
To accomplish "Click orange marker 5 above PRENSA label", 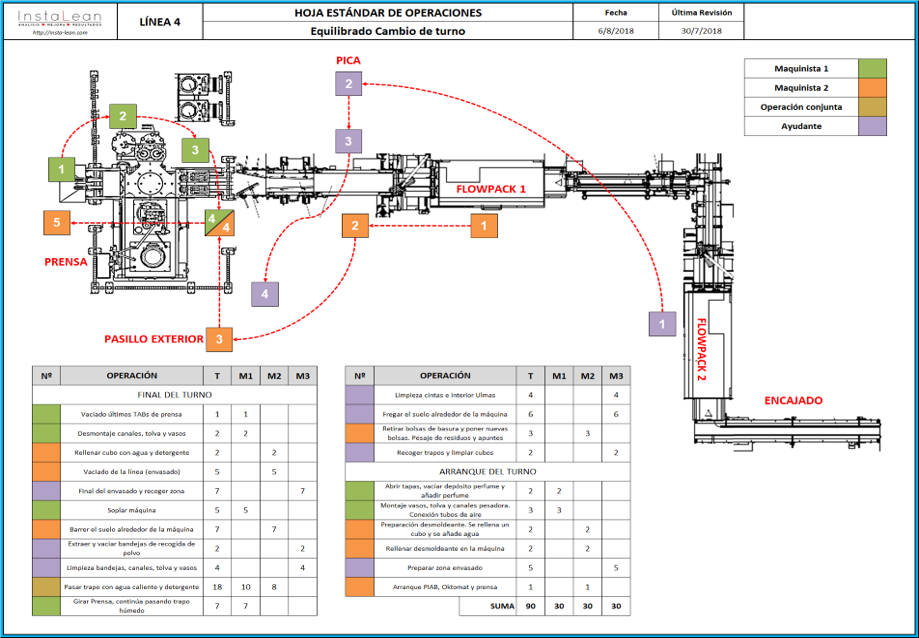I will (x=58, y=223).
